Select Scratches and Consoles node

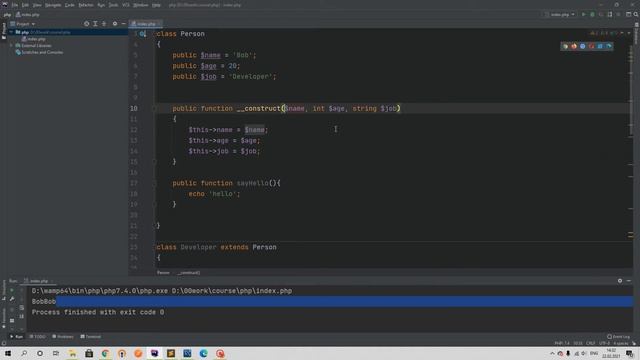click(x=40, y=52)
